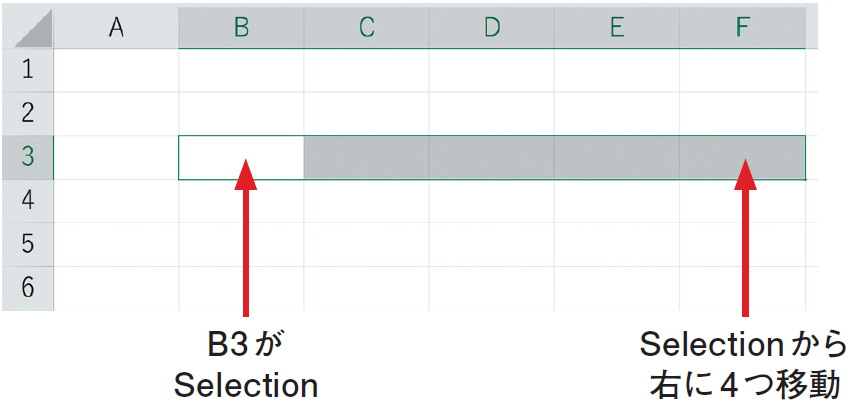Select column B header
Image resolution: width=850 pixels, height=403 pixels.
click(241, 28)
